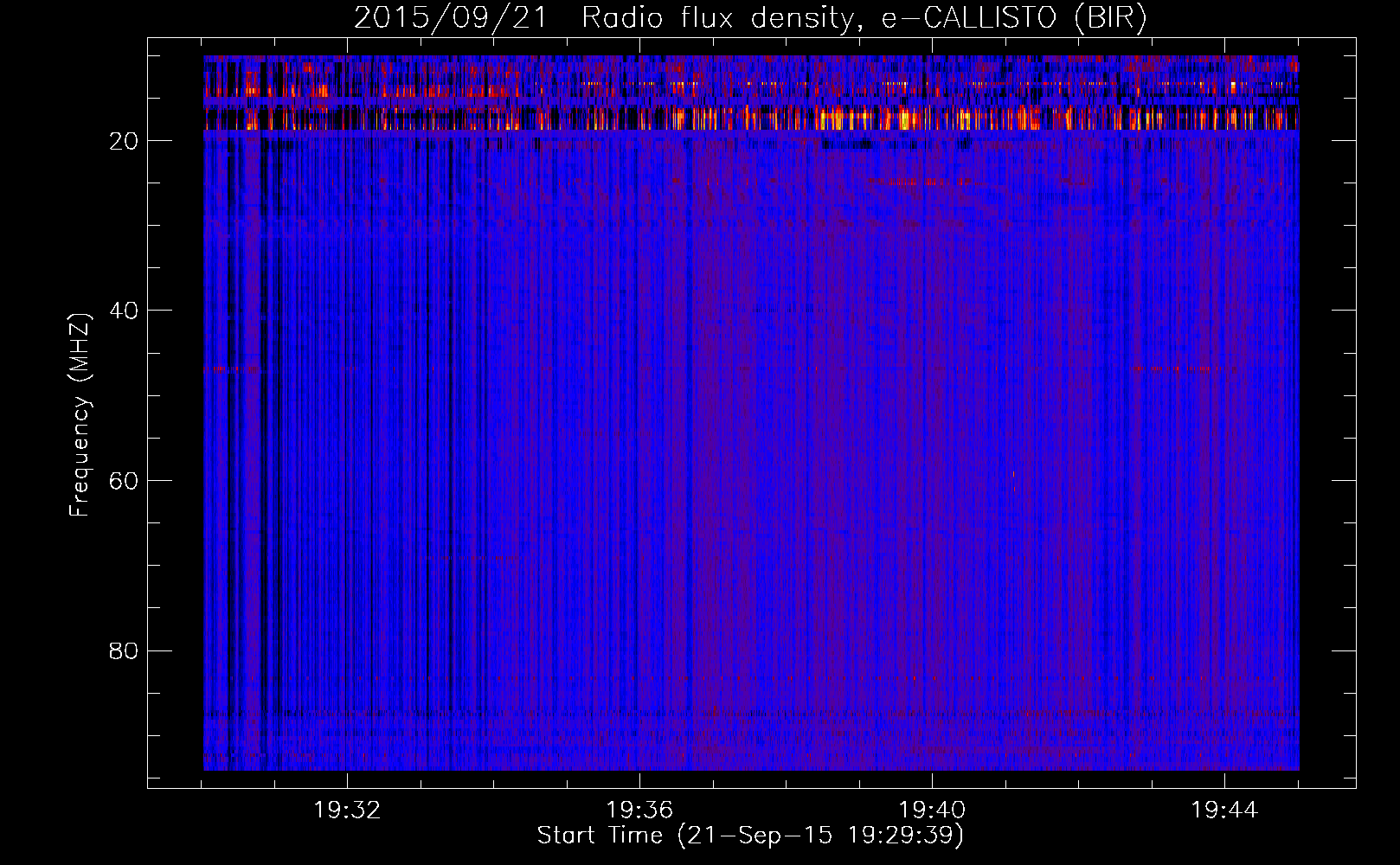Click the 20 MHz frequency tick label
Image resolution: width=1400 pixels, height=865 pixels.
coord(124,141)
